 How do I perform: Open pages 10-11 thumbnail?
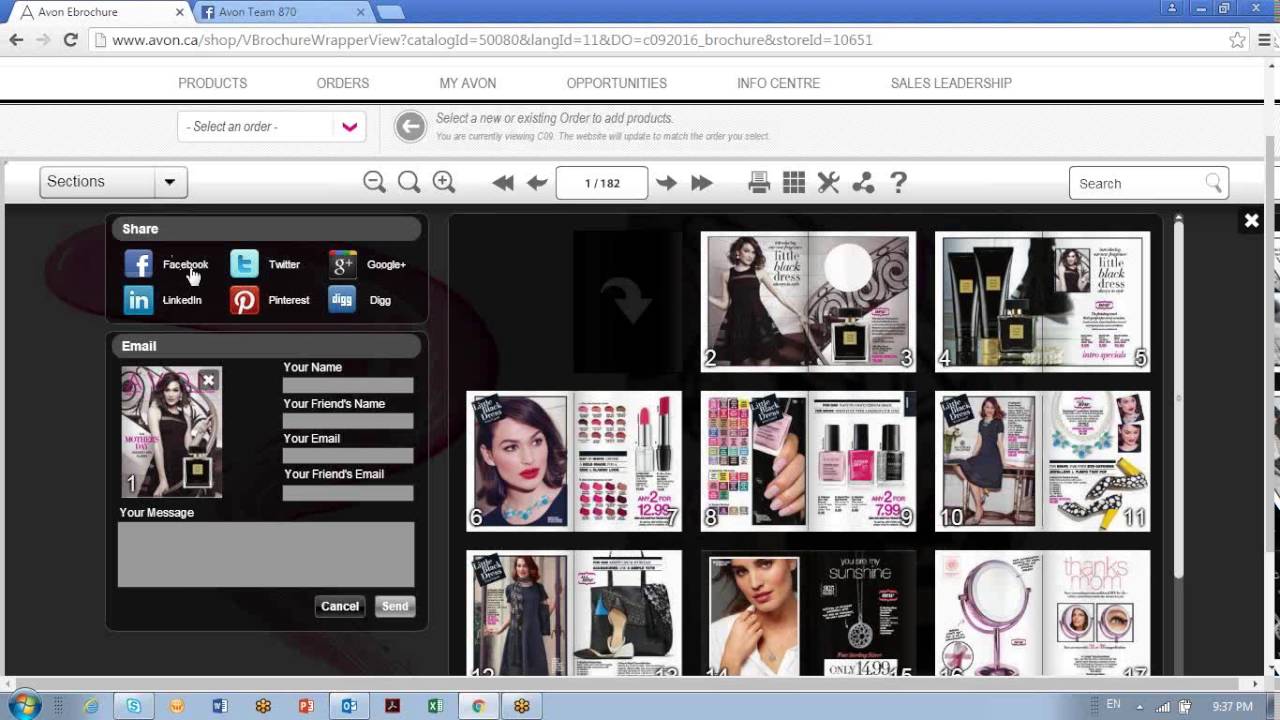1042,461
